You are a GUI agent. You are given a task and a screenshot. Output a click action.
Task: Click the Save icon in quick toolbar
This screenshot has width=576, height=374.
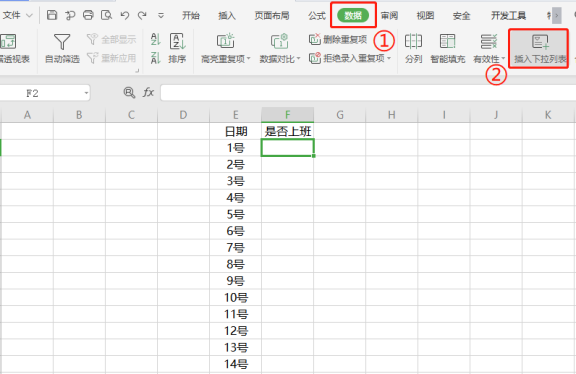(52, 15)
